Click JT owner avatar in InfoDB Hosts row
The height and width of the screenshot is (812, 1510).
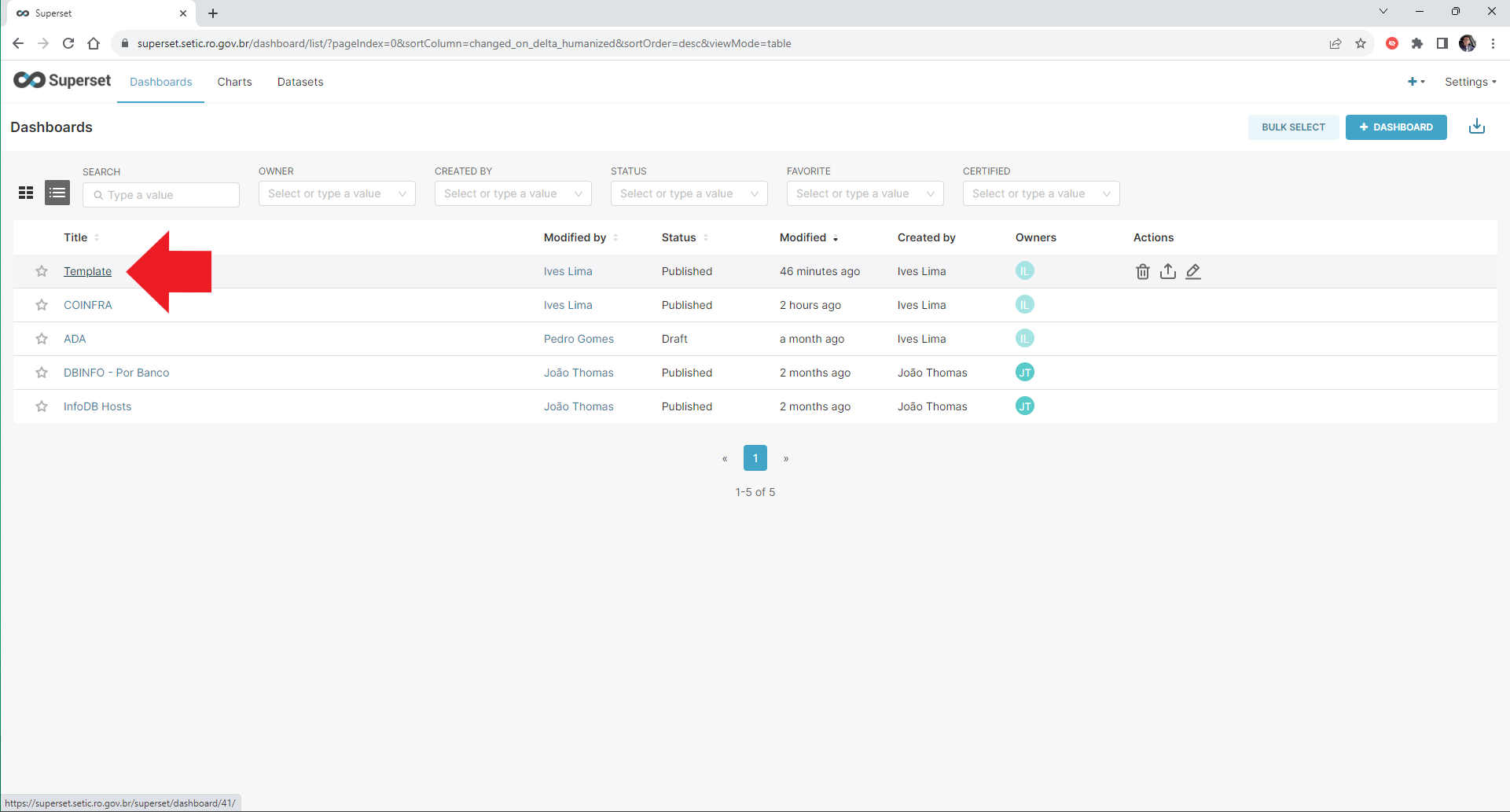tap(1024, 406)
